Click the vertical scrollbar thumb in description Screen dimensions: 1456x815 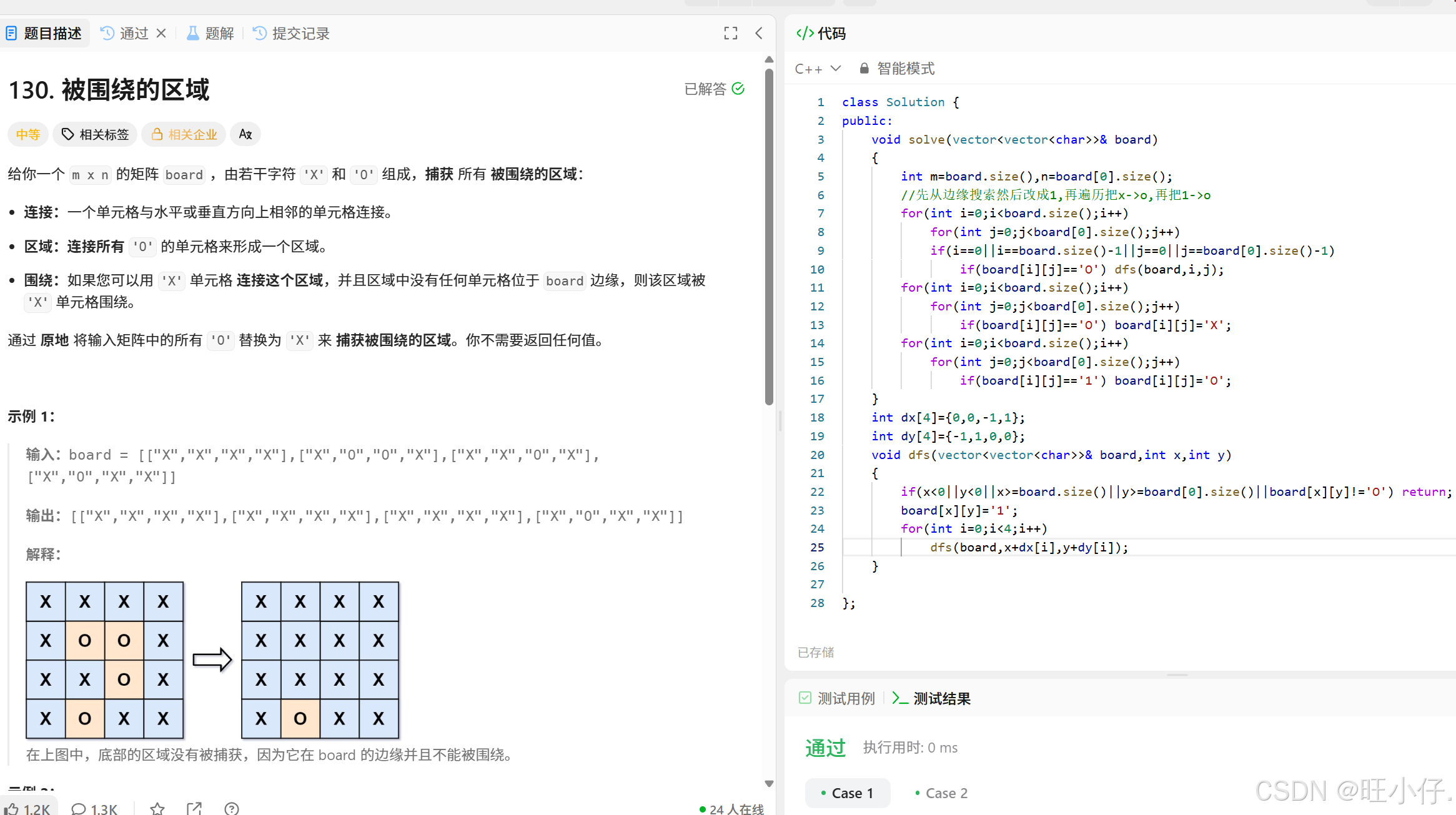pyautogui.click(x=769, y=237)
